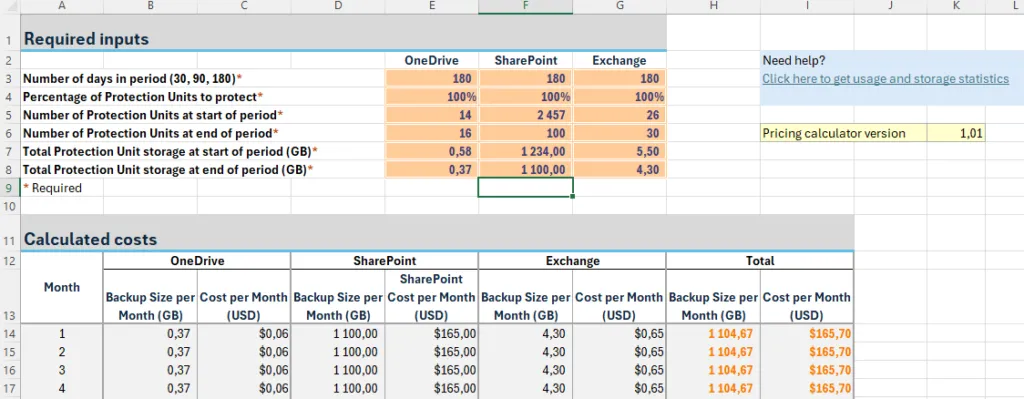Click OneDrive percentage to protect 100% cell
Viewport: 1024px width, 399px height.
431,97
